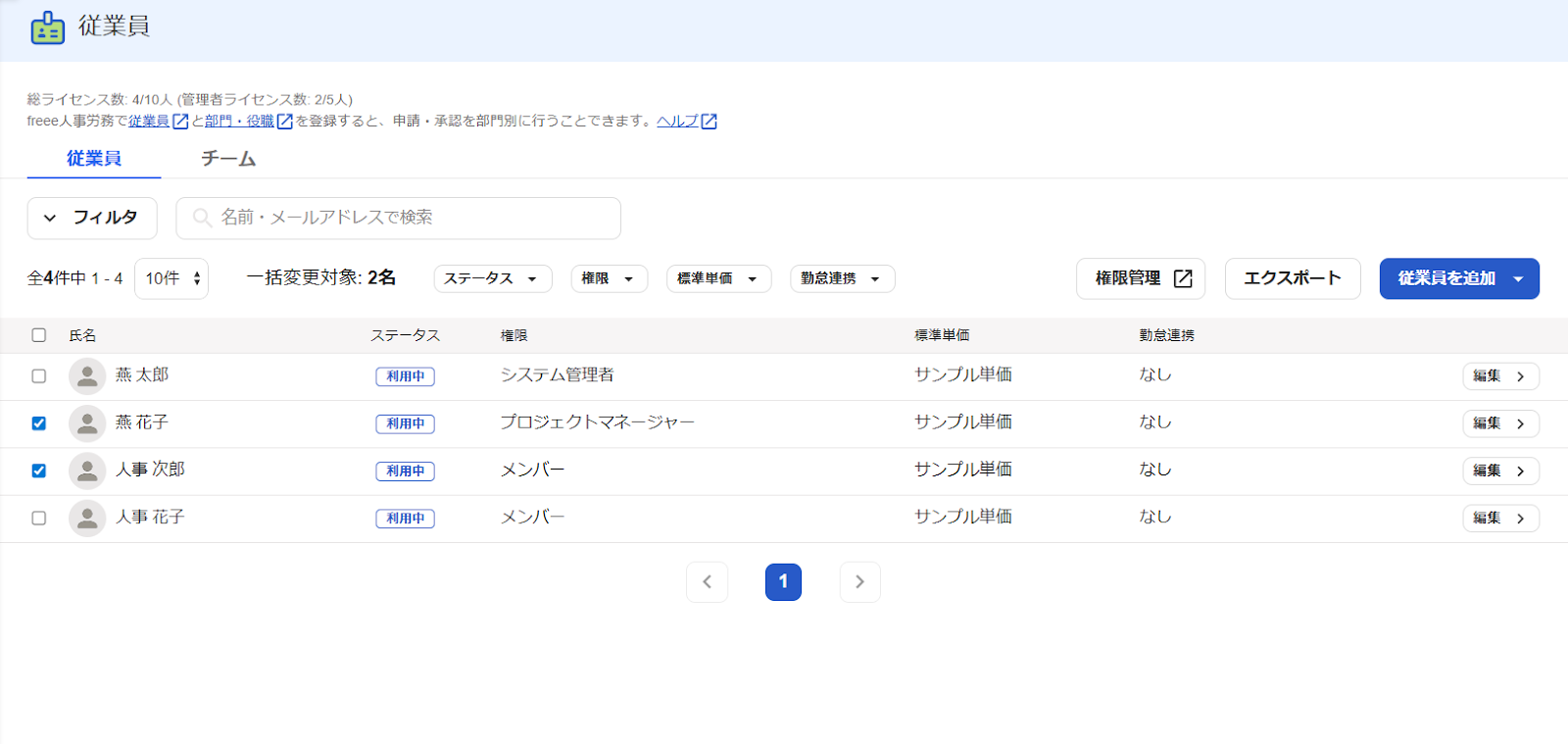
Task: Edit employee 人事 花子
Action: 1500,518
